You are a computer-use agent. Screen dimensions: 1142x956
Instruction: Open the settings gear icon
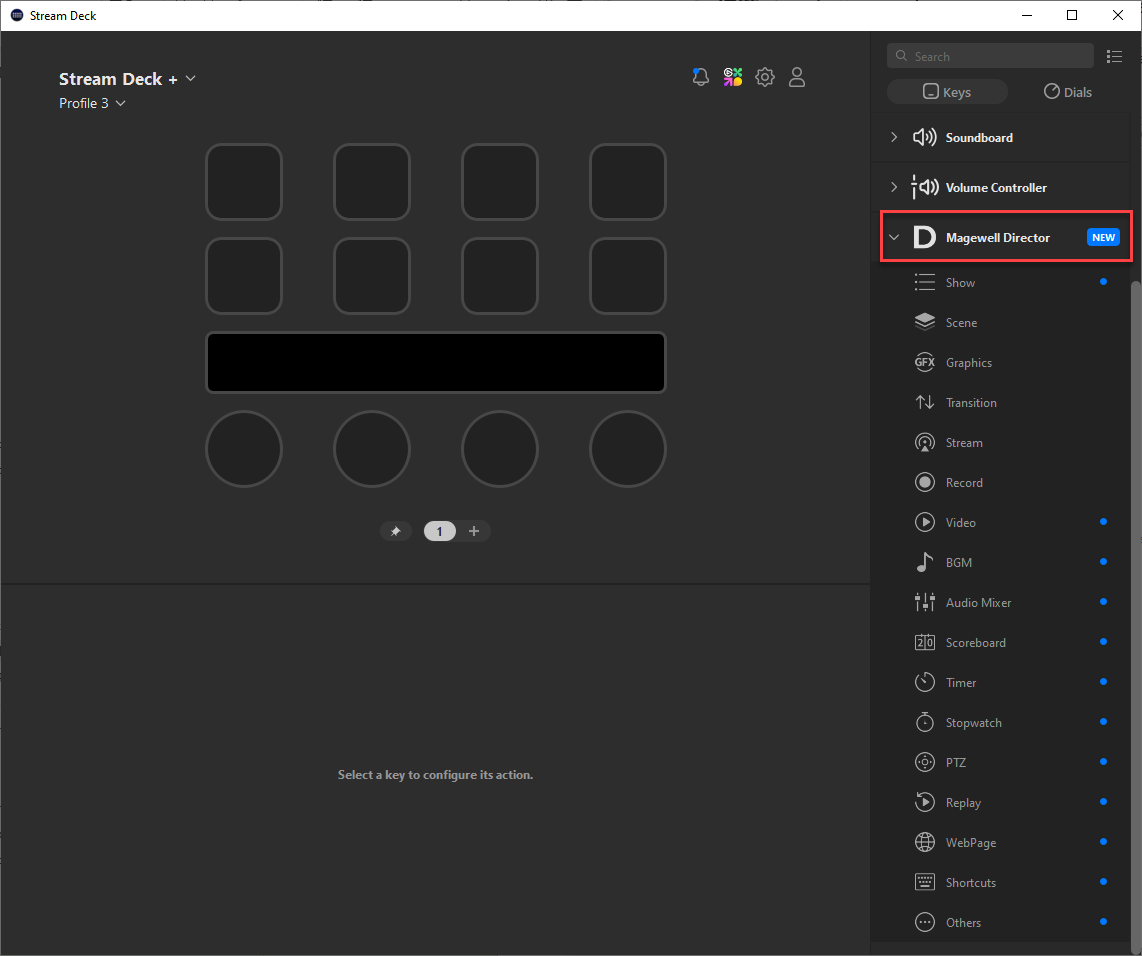[x=765, y=76]
